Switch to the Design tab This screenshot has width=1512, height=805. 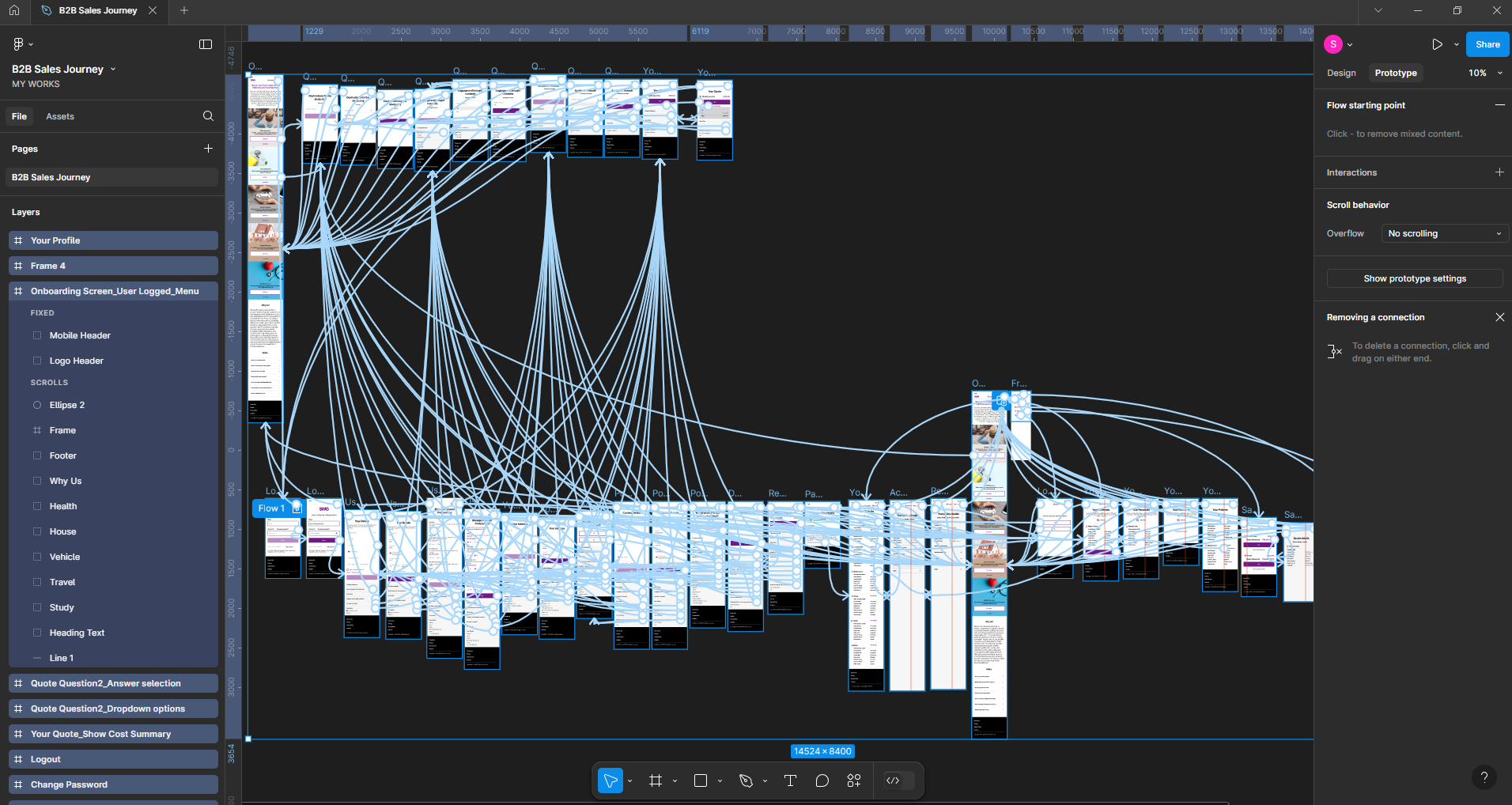click(x=1341, y=73)
